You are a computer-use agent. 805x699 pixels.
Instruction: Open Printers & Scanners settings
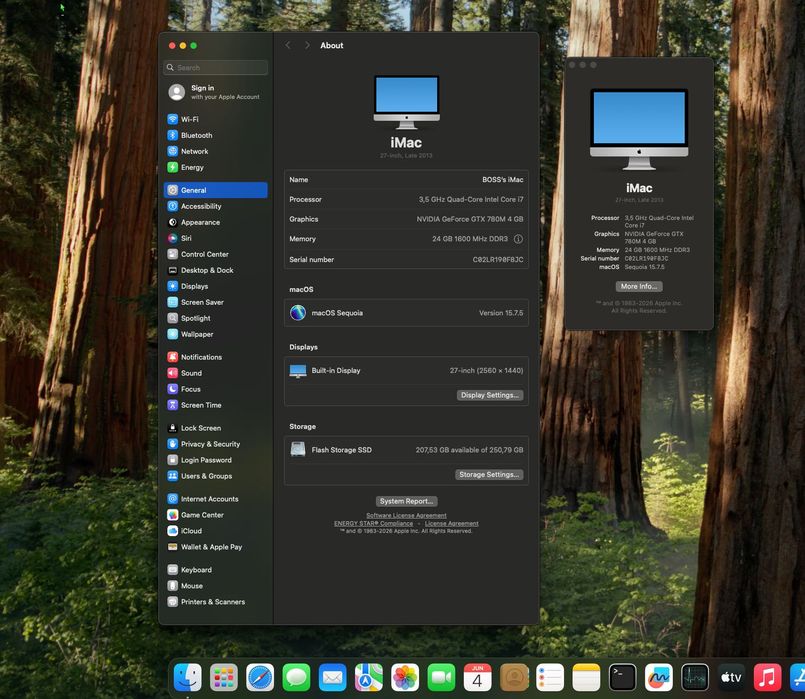pos(216,601)
